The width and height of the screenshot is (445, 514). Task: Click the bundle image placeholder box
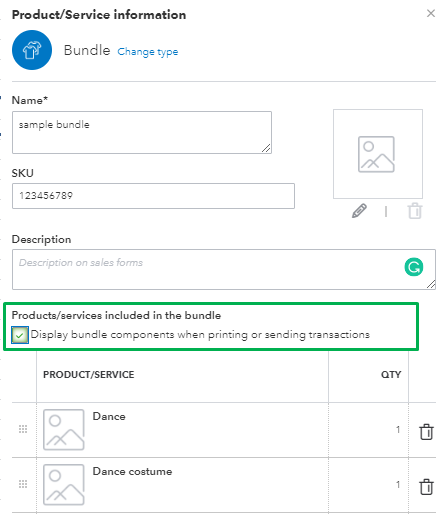click(378, 154)
